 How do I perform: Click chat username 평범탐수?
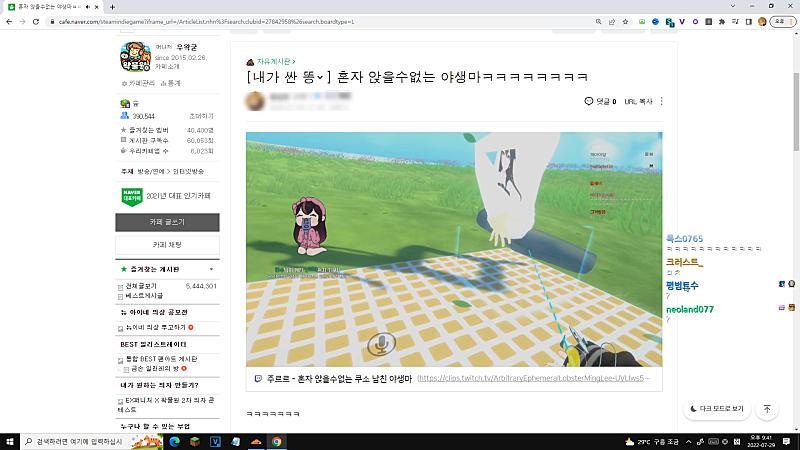coord(682,286)
